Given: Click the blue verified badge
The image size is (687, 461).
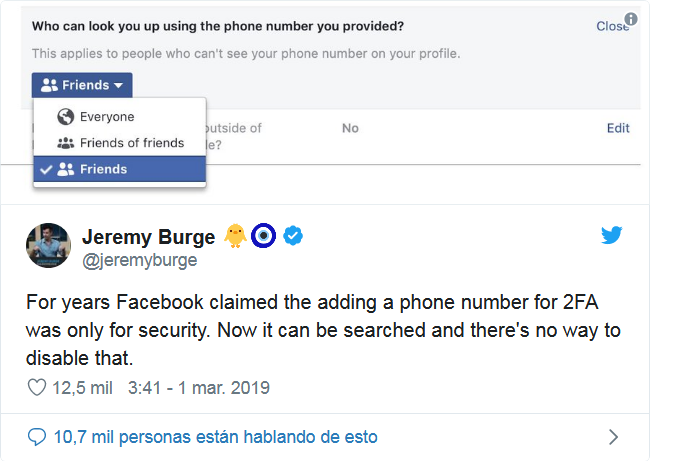Looking at the screenshot, I should [x=294, y=236].
